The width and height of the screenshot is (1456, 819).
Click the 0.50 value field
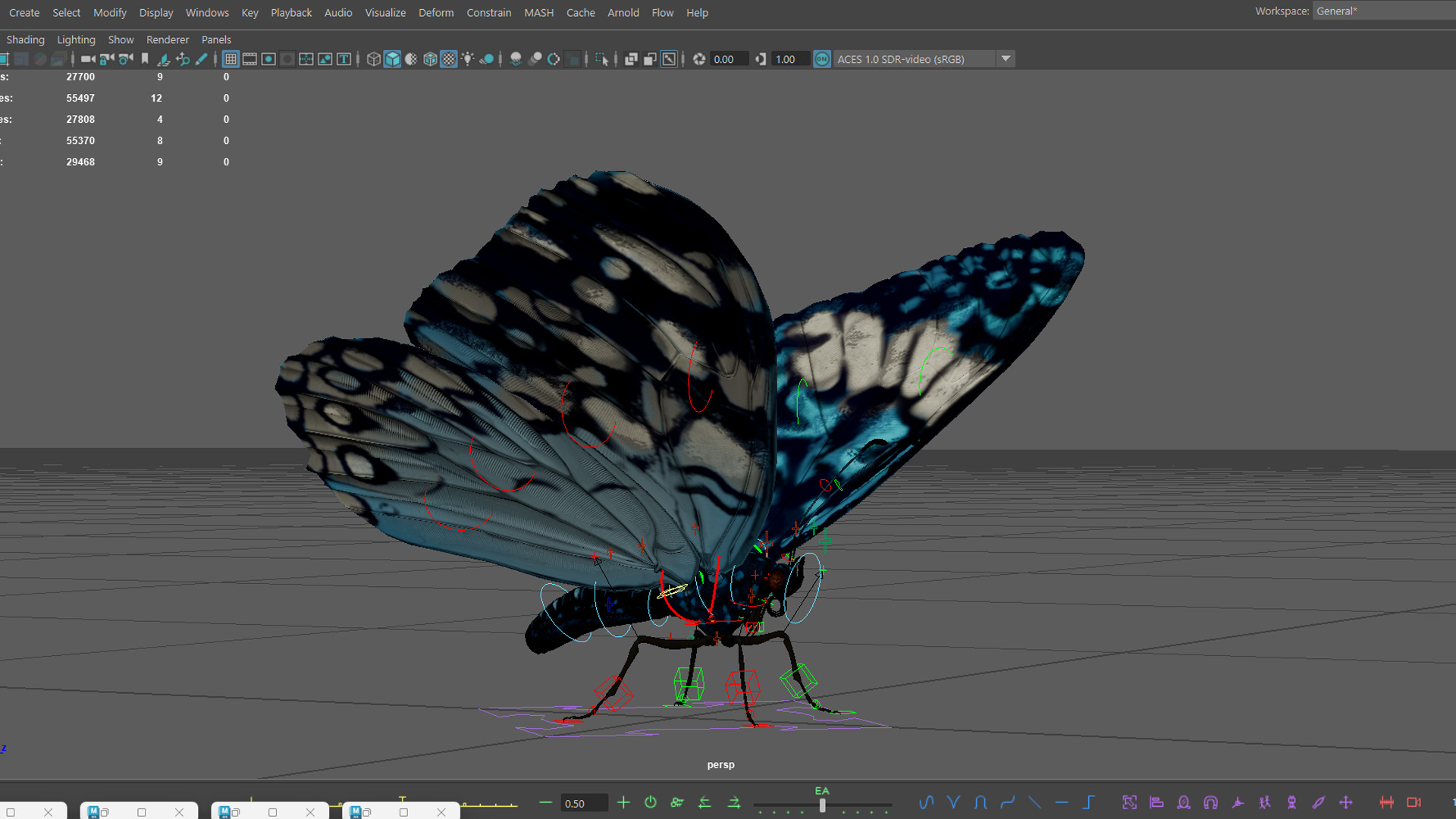pos(583,803)
